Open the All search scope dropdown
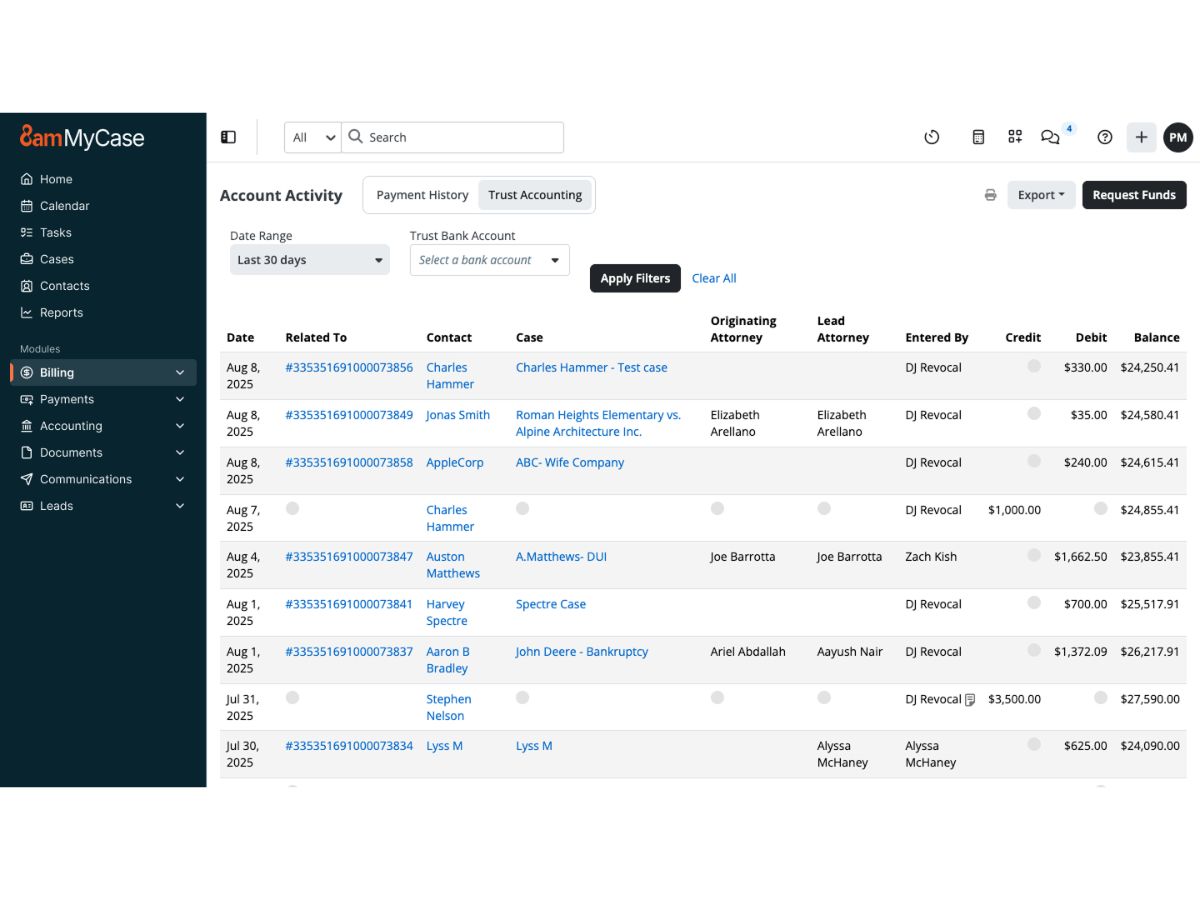The height and width of the screenshot is (900, 1200). [313, 137]
